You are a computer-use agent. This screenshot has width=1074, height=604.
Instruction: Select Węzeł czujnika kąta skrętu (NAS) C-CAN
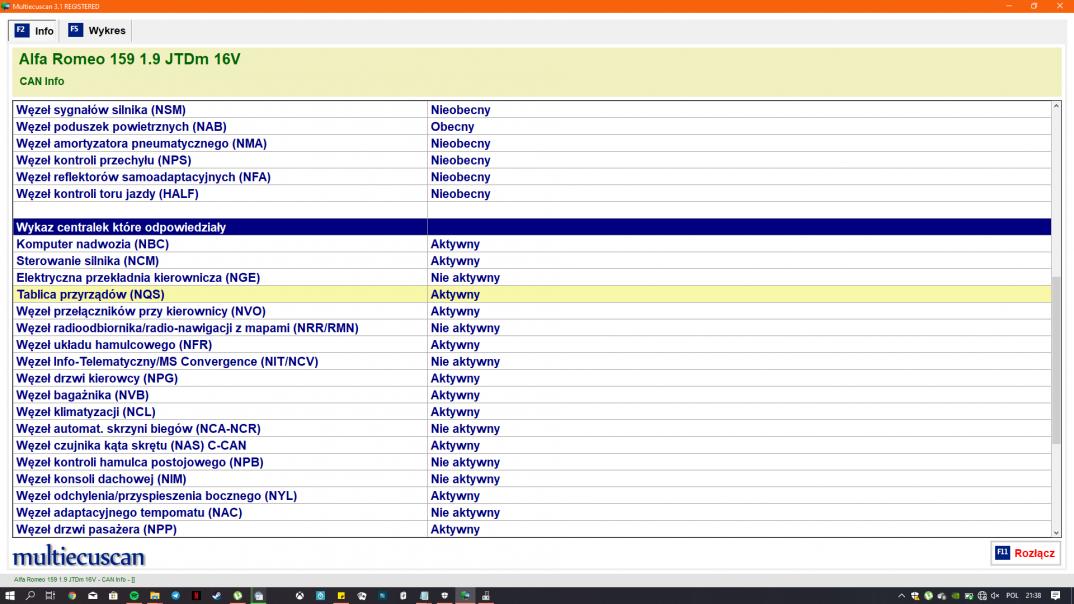(532, 445)
